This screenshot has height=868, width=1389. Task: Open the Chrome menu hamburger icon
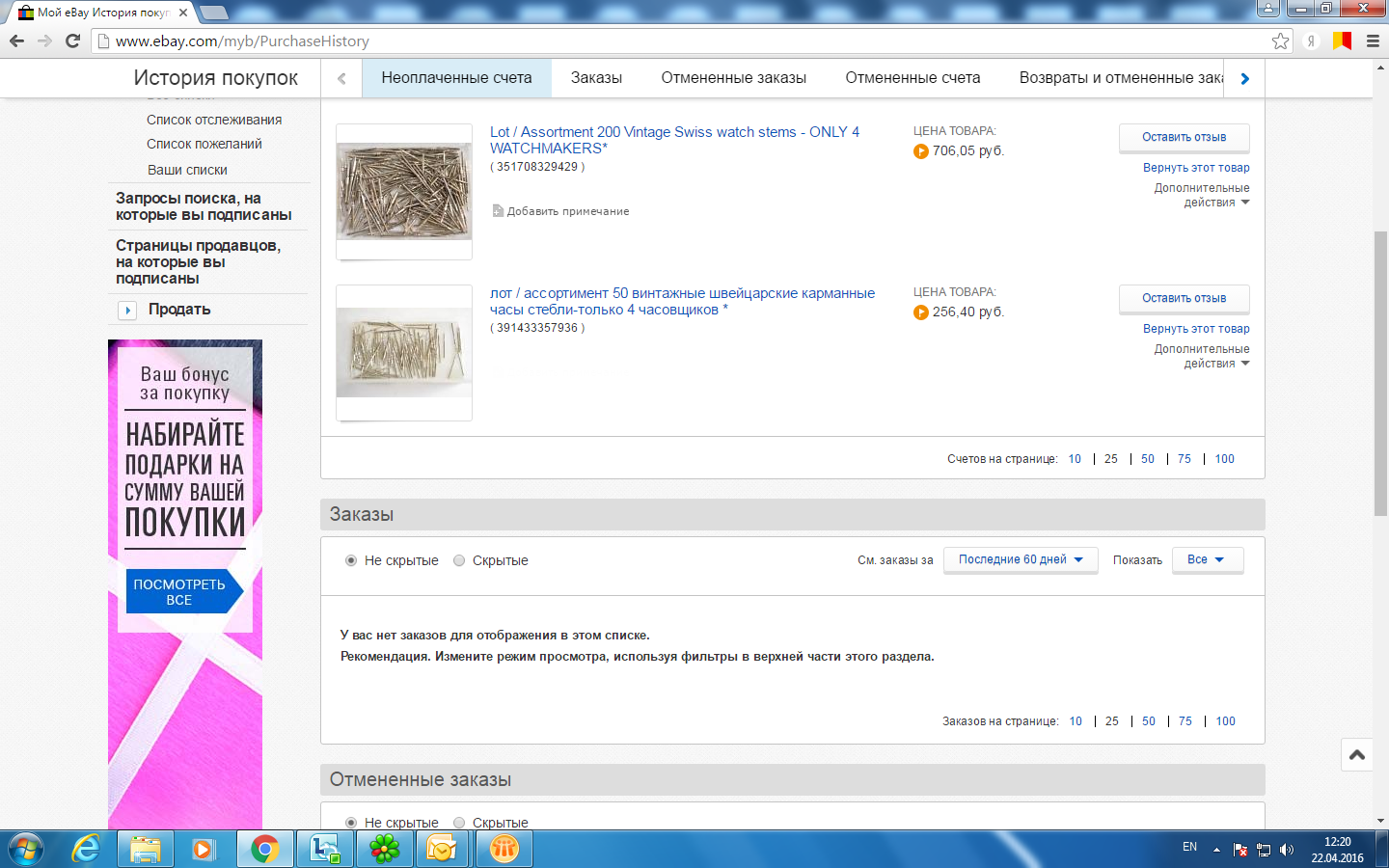(1373, 41)
